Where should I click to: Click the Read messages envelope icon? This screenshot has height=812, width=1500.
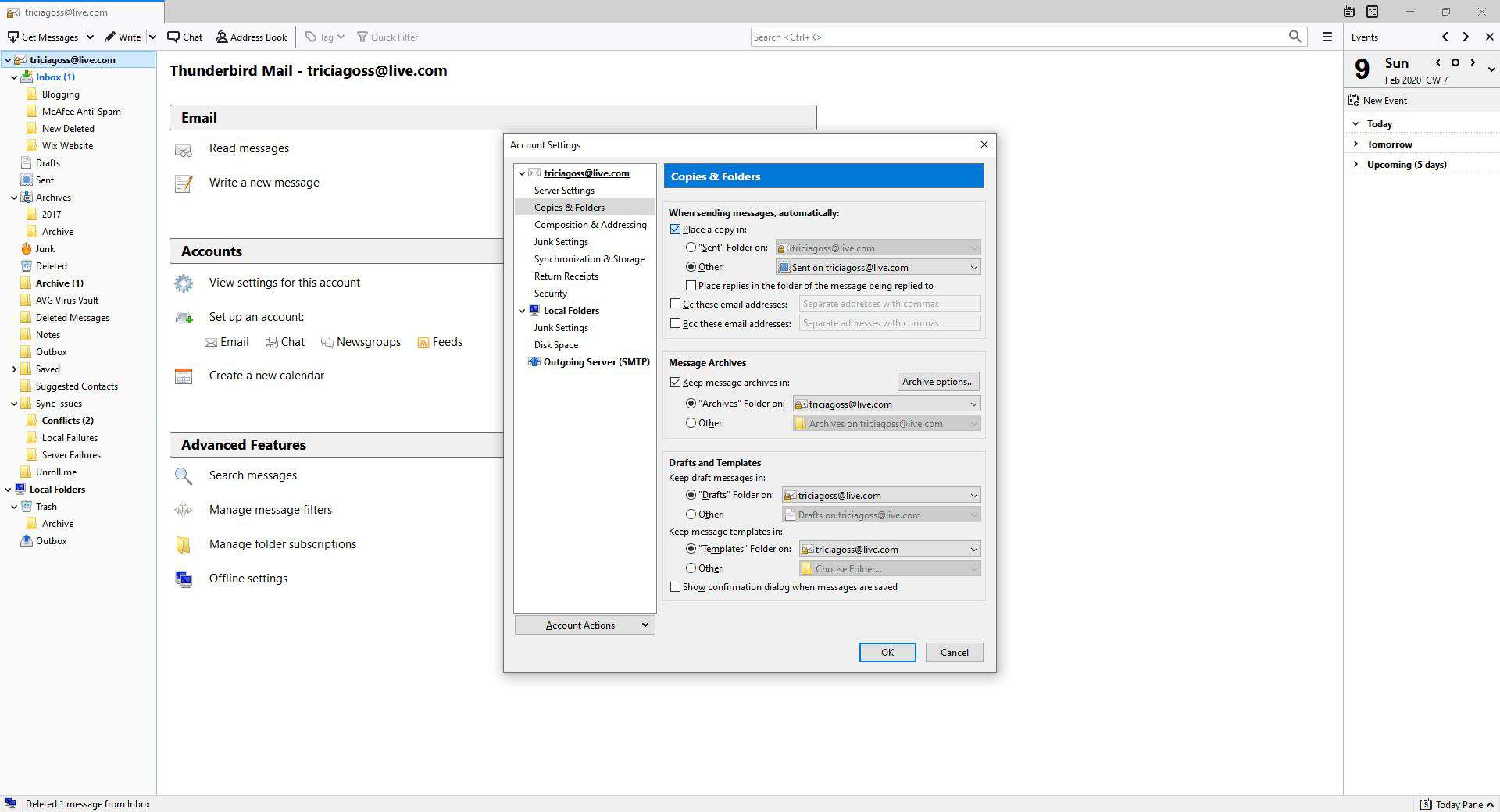pyautogui.click(x=184, y=150)
